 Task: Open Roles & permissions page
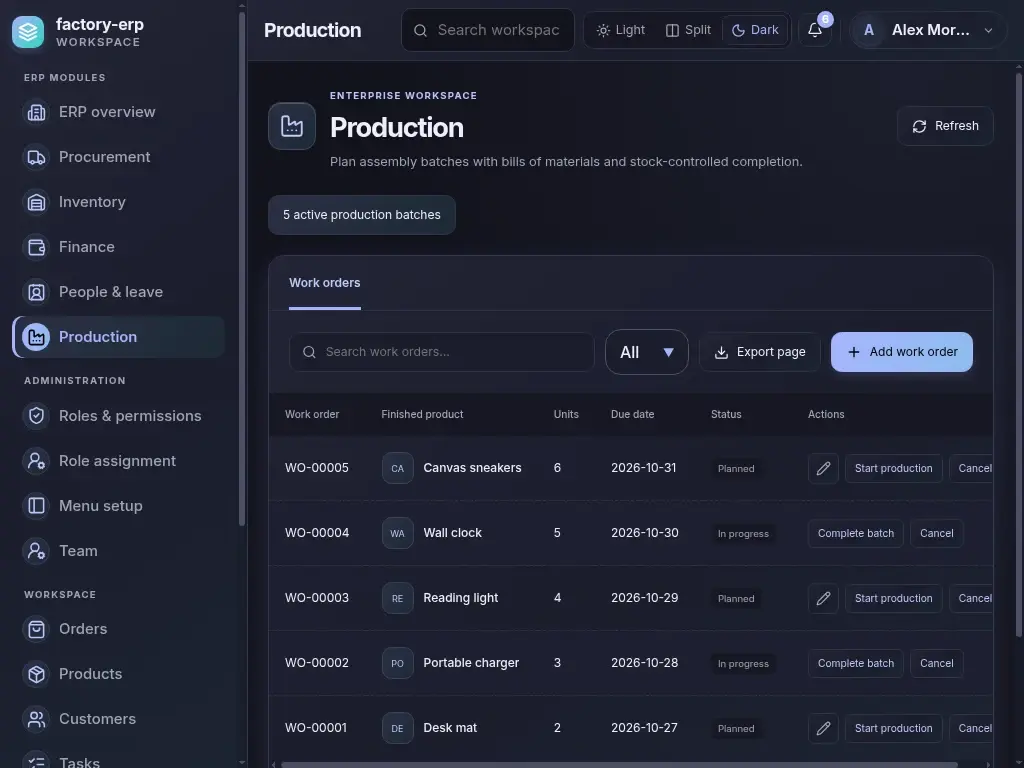tap(119, 416)
